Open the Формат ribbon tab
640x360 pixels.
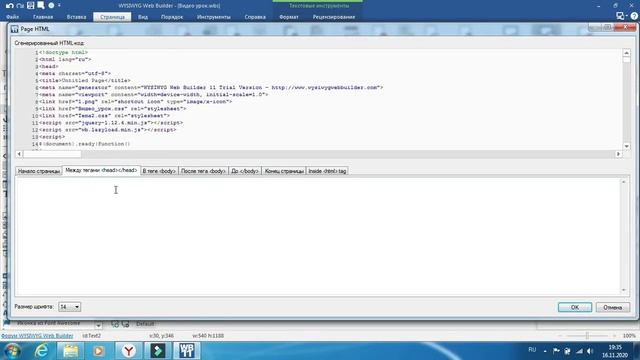coord(289,17)
